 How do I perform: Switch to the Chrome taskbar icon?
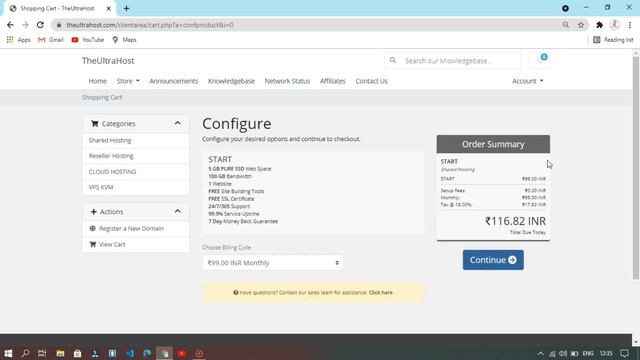(164, 353)
